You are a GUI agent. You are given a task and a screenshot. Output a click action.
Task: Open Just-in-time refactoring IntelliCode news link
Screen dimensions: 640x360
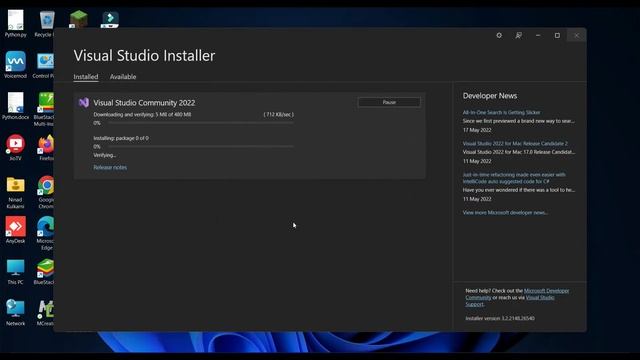(514, 178)
